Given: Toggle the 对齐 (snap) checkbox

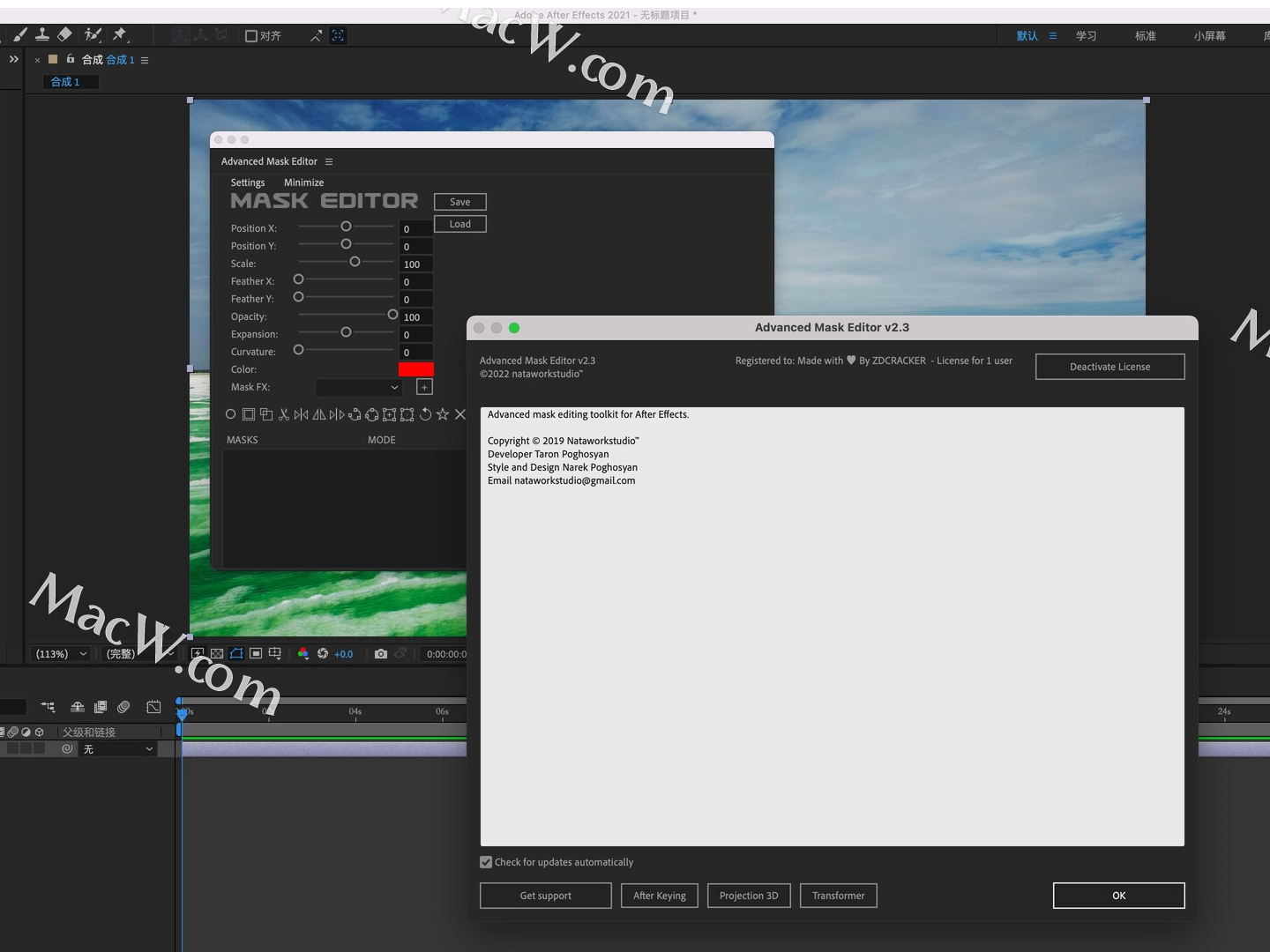Looking at the screenshot, I should tap(251, 35).
